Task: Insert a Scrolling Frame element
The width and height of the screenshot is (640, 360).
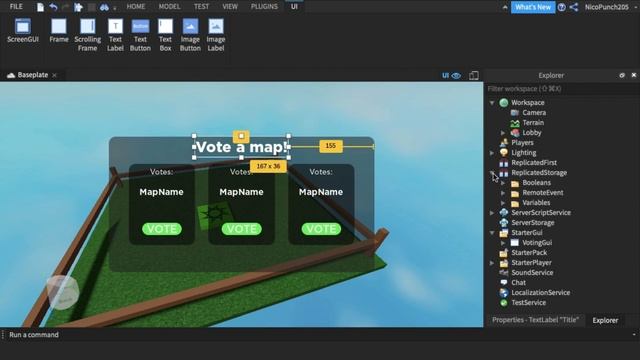Action: point(87,35)
